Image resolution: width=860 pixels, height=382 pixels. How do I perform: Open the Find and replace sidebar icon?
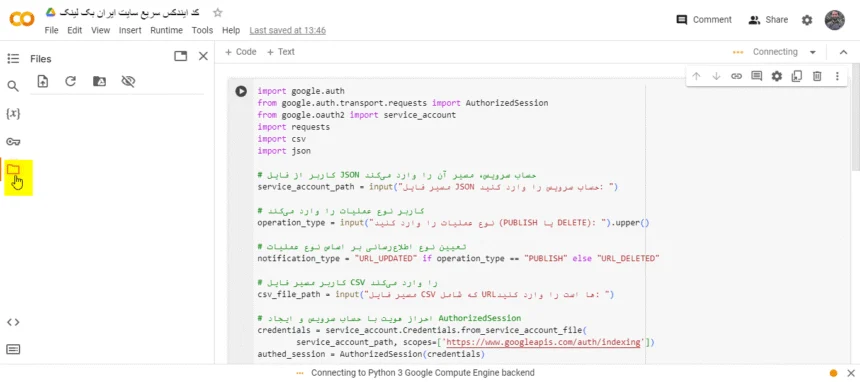[x=13, y=86]
